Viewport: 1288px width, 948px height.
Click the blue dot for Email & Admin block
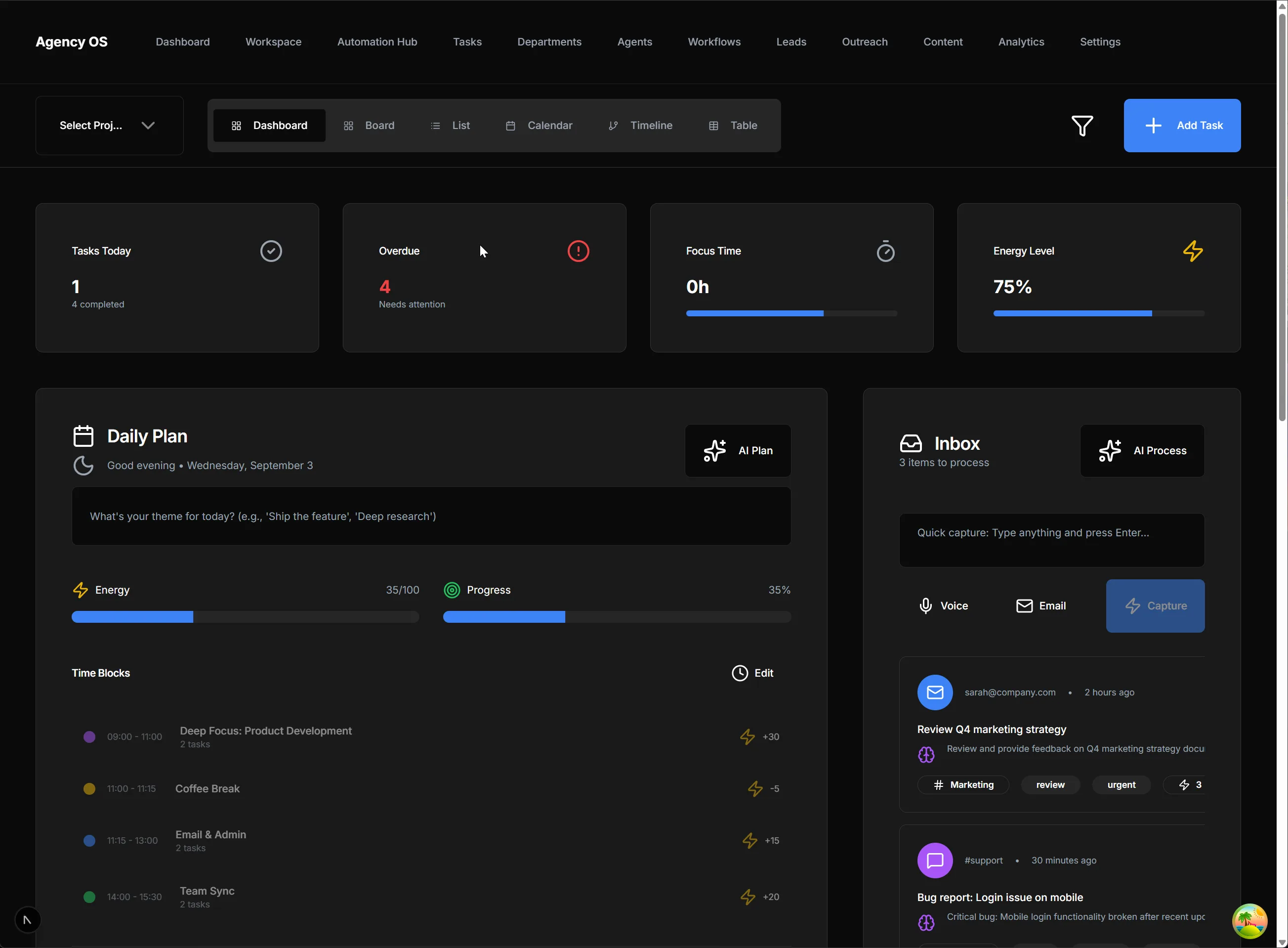pos(89,841)
